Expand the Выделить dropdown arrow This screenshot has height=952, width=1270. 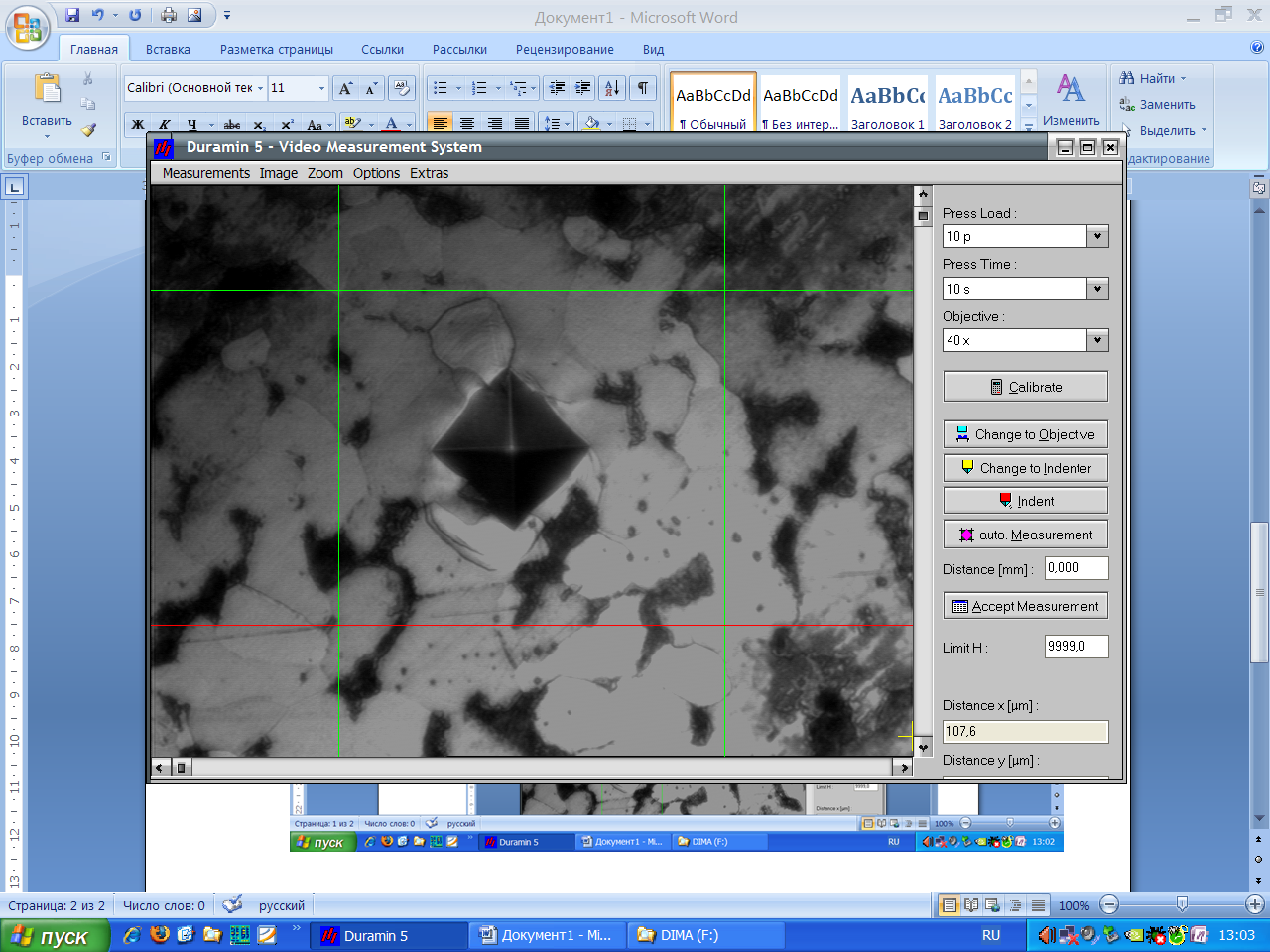[x=1204, y=130]
